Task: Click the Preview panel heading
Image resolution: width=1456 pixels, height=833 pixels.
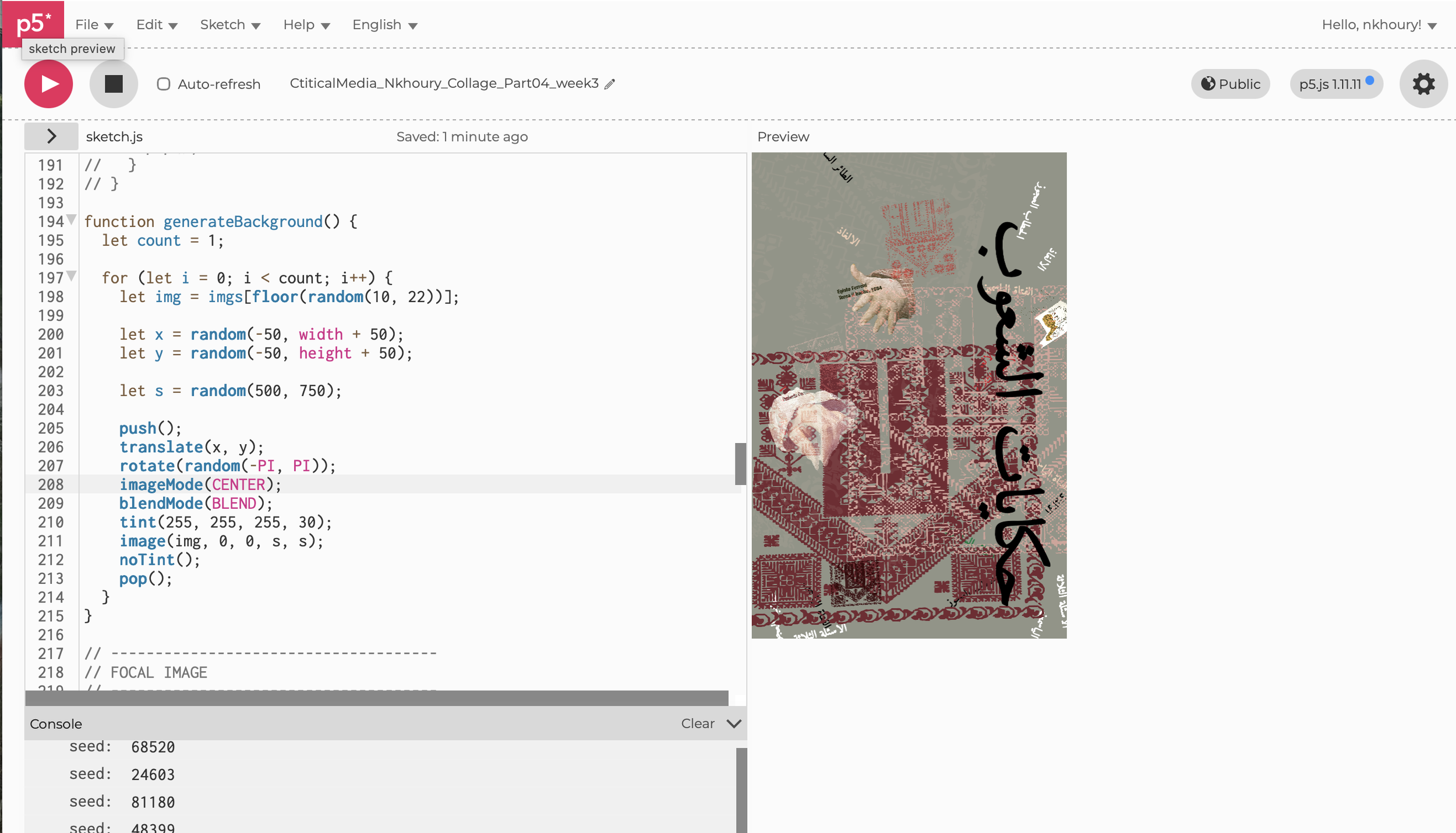Action: (783, 137)
